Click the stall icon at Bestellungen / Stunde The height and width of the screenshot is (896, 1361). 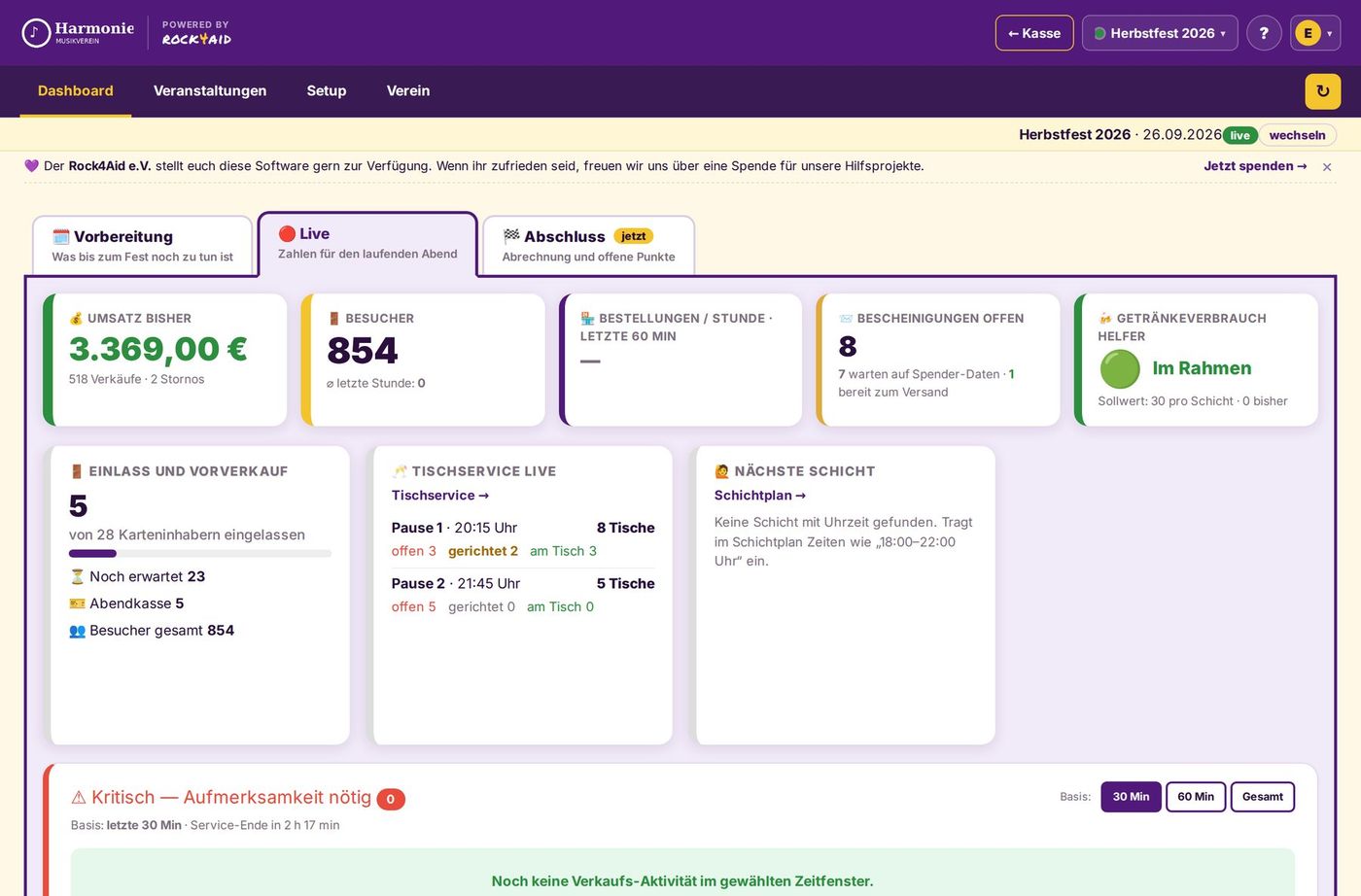pos(587,319)
